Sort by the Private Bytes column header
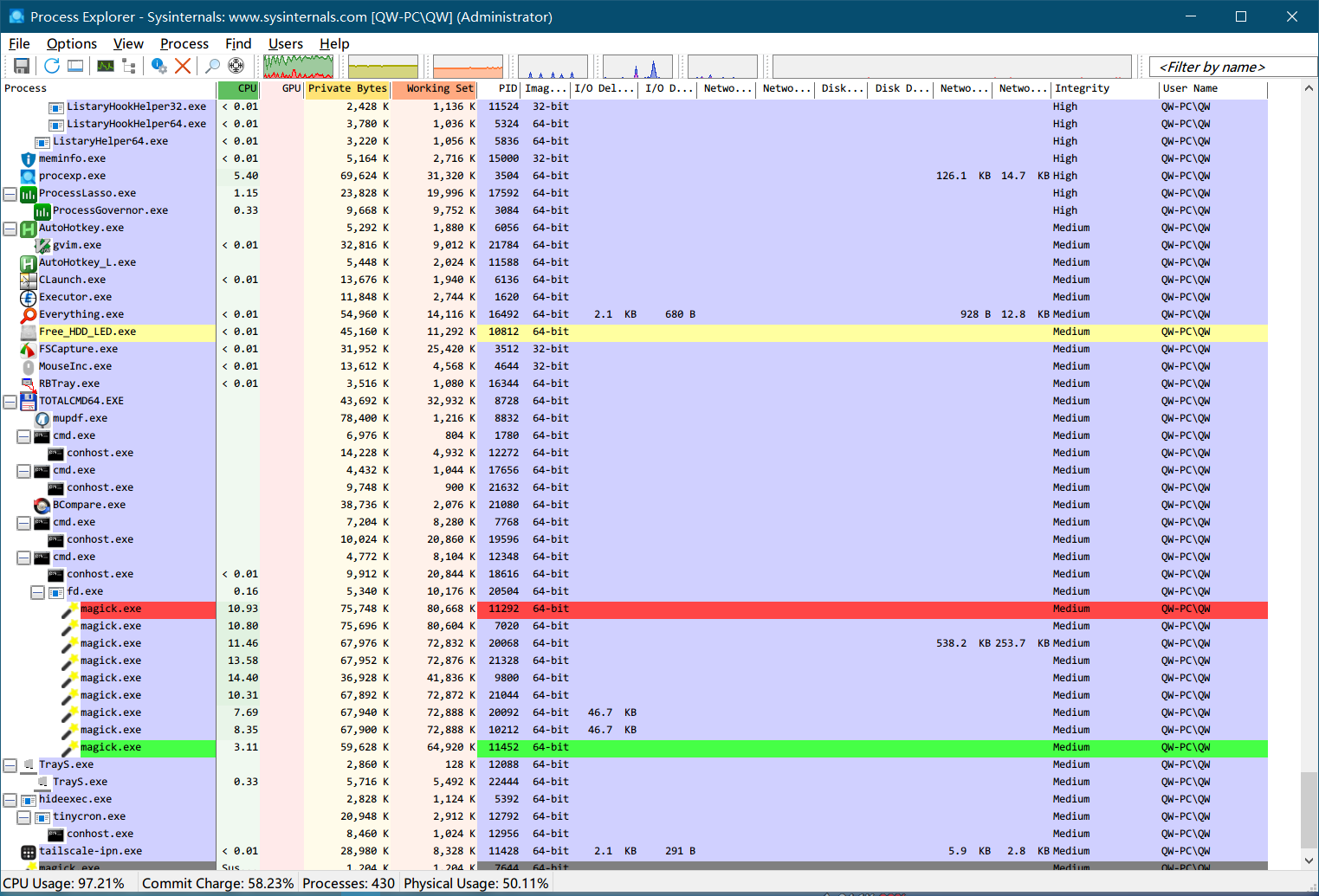This screenshot has height=896, width=1319. click(x=347, y=88)
